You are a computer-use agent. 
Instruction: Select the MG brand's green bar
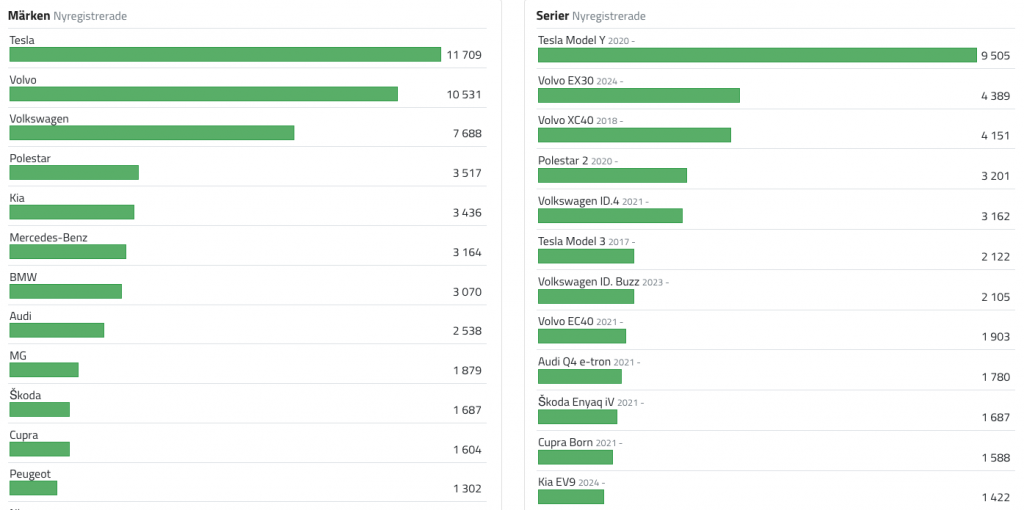[x=44, y=370]
